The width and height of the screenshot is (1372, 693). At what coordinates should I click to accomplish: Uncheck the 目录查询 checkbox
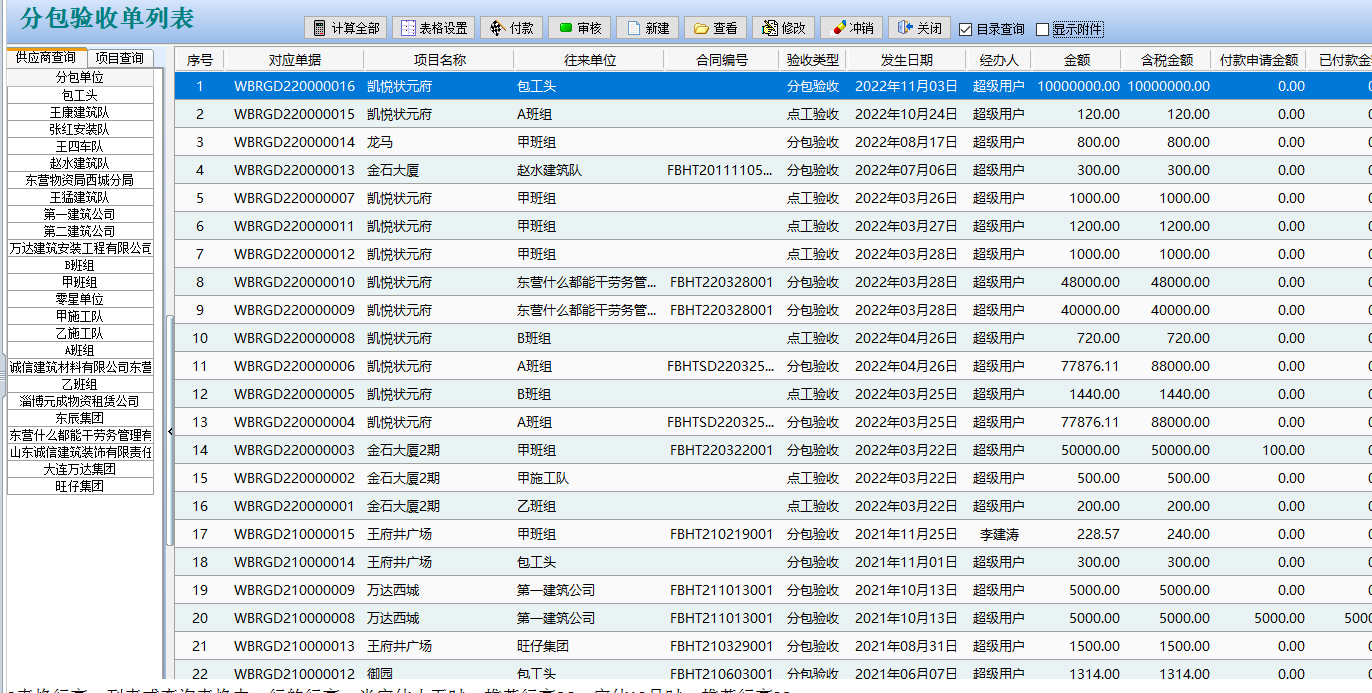pyautogui.click(x=966, y=29)
